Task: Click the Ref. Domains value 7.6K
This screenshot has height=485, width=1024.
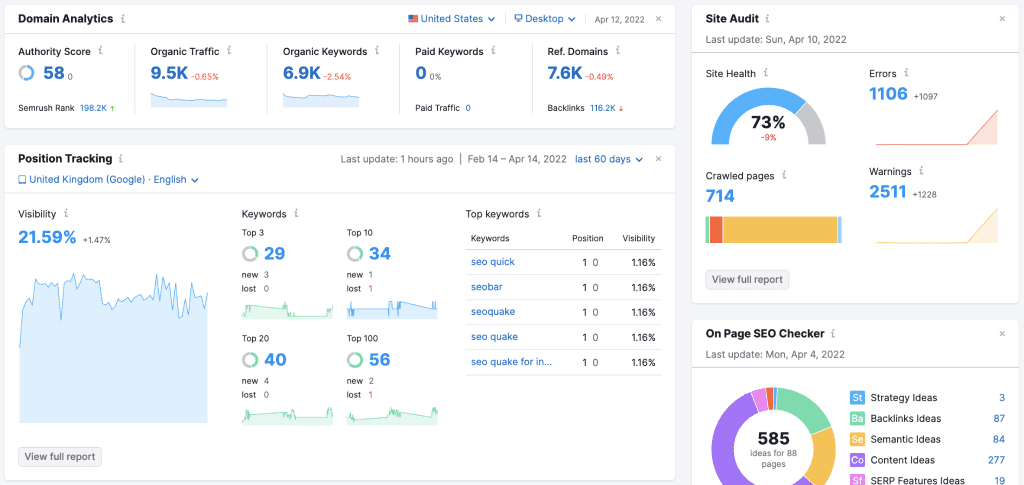Action: coord(565,73)
